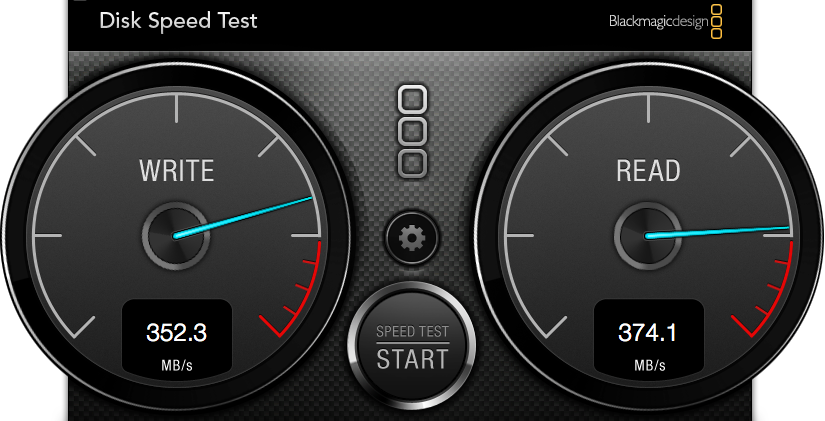Click the center three-squares Blackmagic emblem

pyautogui.click(x=412, y=132)
